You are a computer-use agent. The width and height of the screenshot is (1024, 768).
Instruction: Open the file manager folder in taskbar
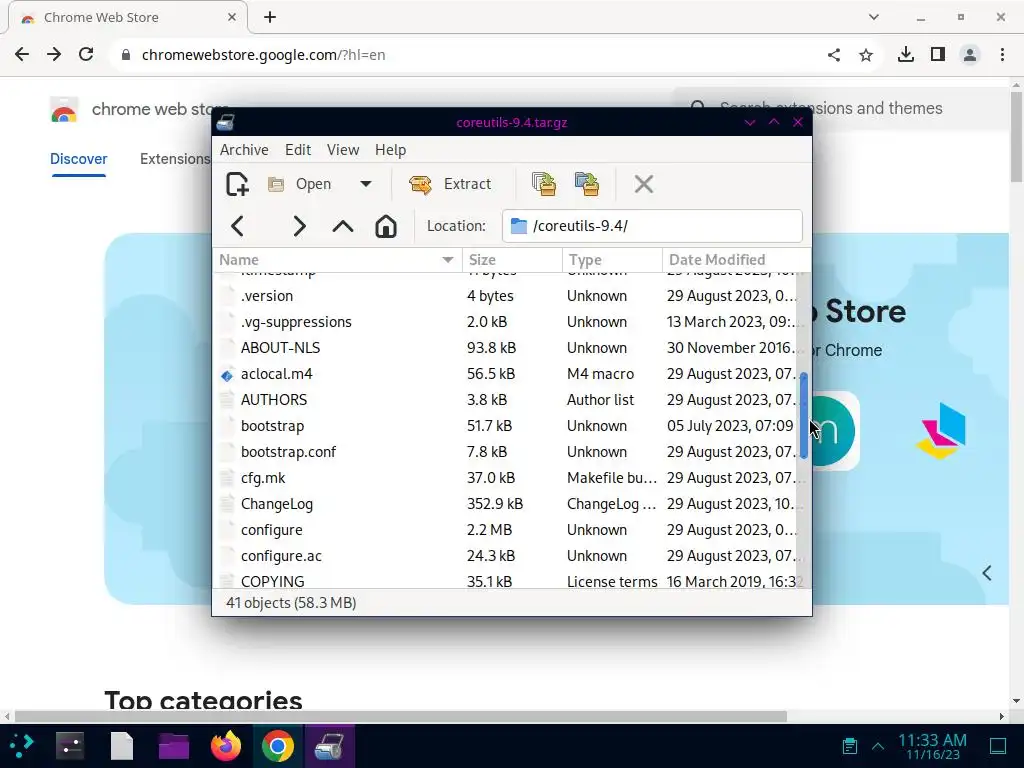174,746
